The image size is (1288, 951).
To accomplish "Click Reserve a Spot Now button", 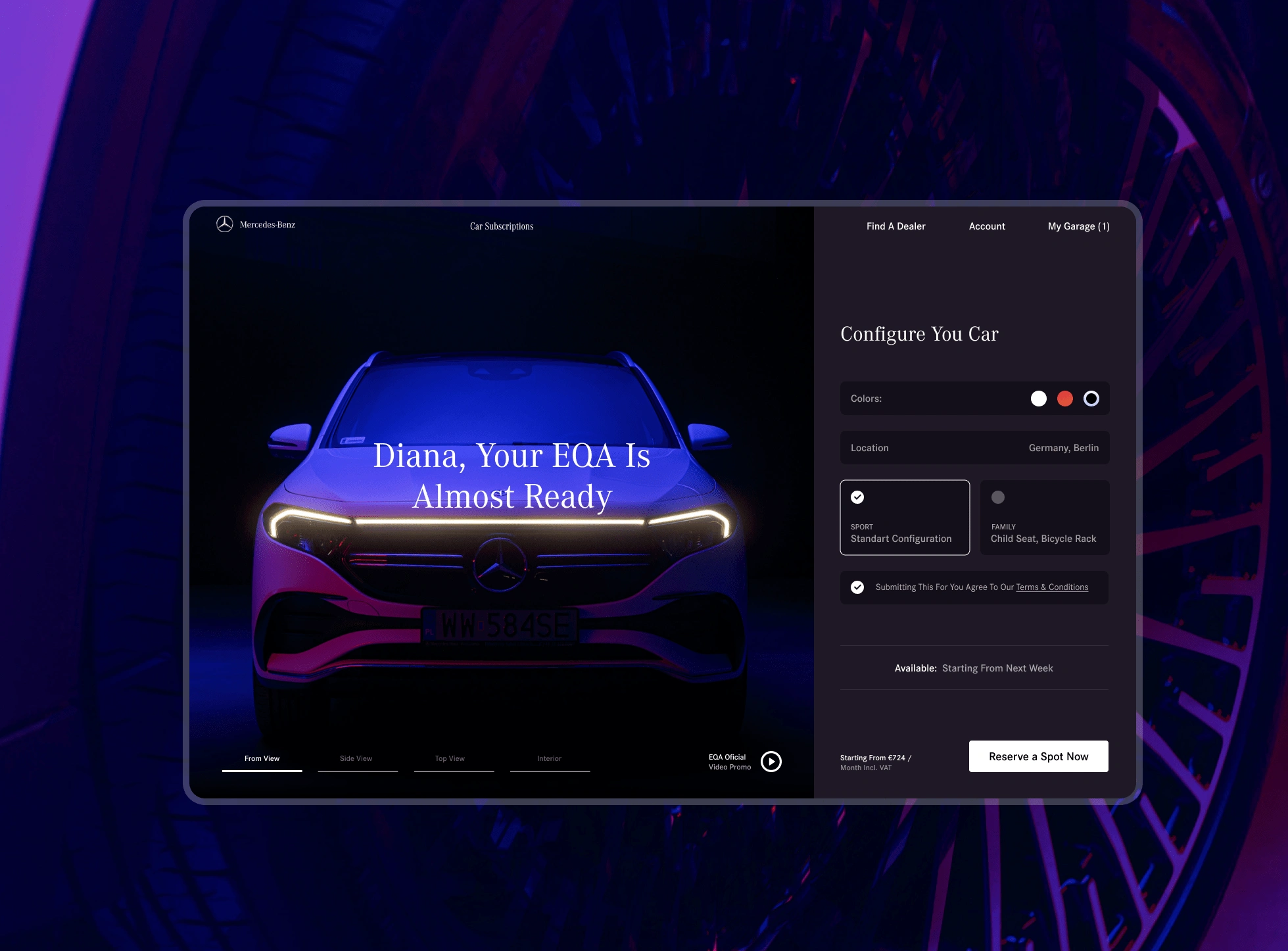I will click(x=1039, y=756).
